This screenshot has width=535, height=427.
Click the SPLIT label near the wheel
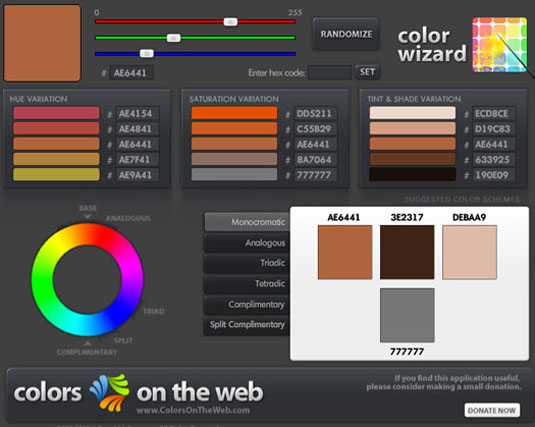123,341
